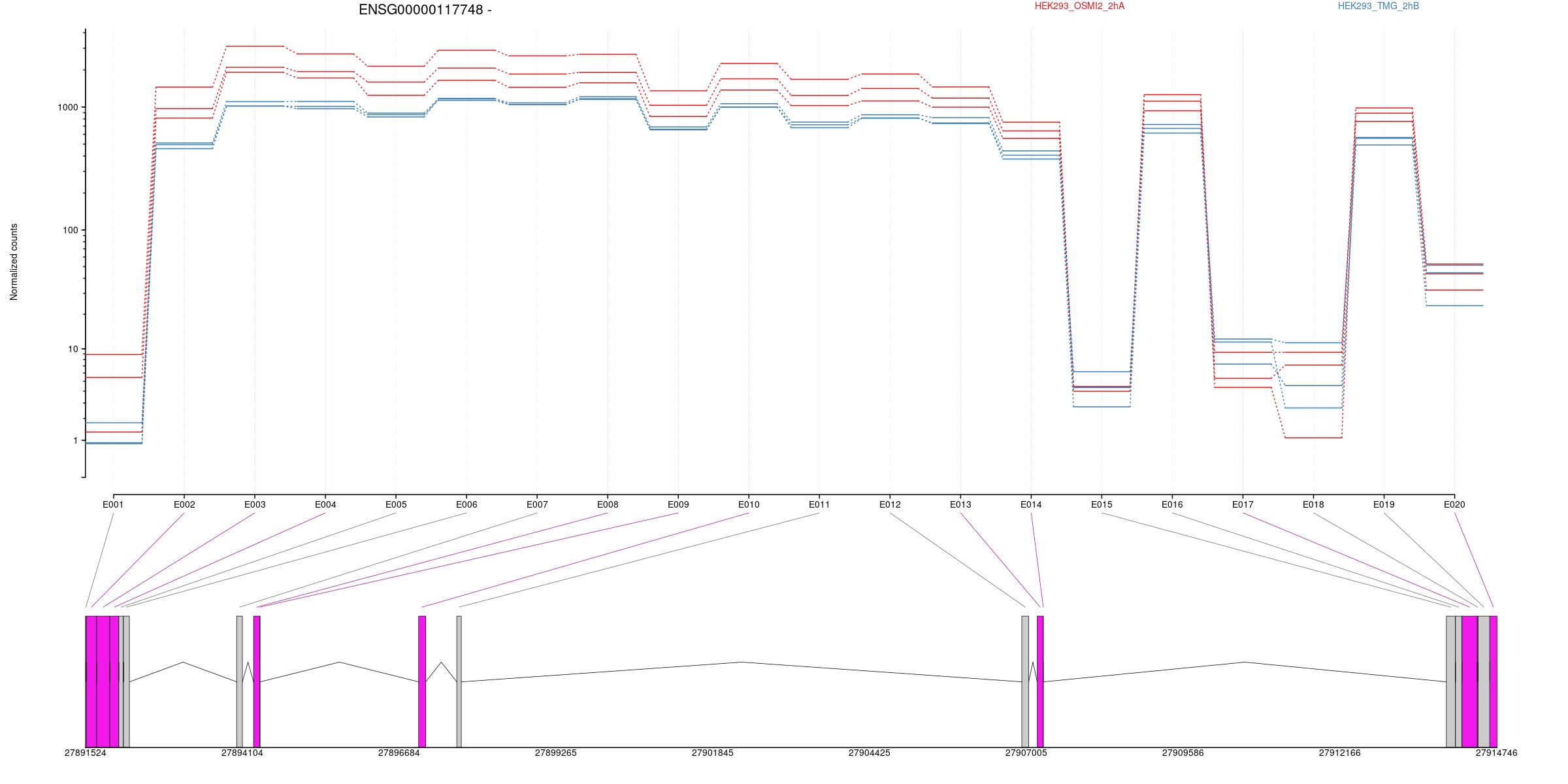Click exon label E011
The image size is (1568, 784).
pyautogui.click(x=819, y=504)
